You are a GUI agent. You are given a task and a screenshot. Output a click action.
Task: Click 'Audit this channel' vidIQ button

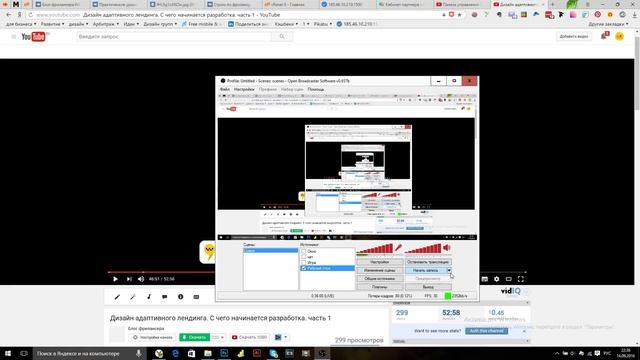pos(487,331)
